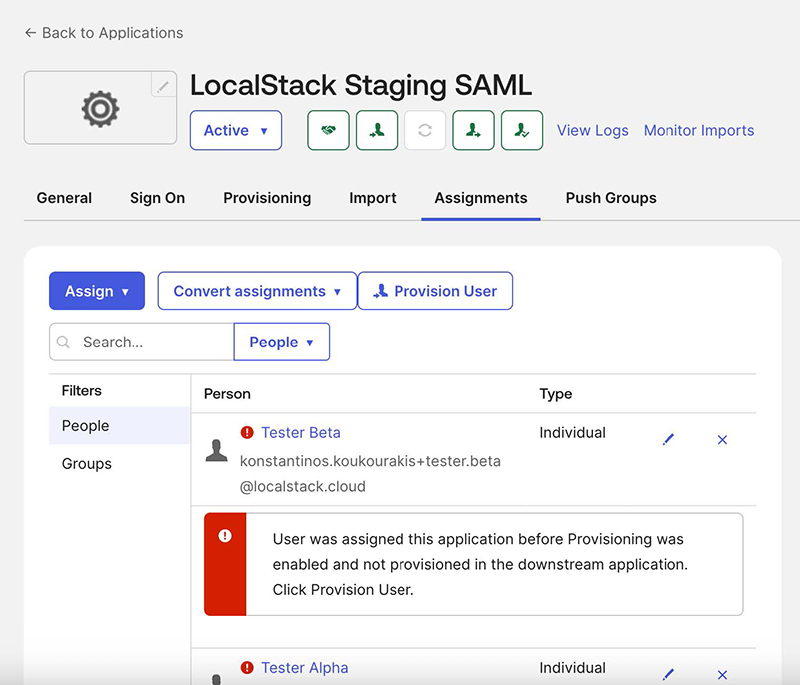This screenshot has width=800, height=685.
Task: Expand the Convert assignments dropdown
Action: pos(256,291)
